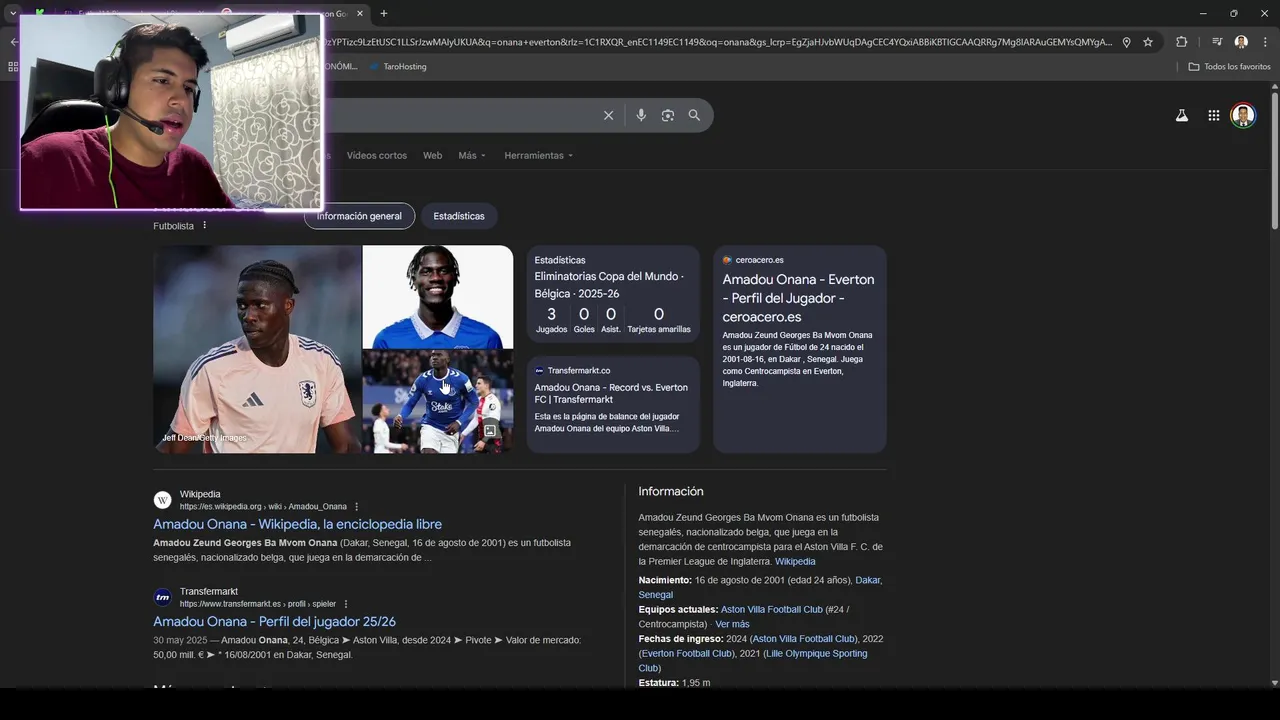The image size is (1280, 720).
Task: Expand the Herramientas dropdown
Action: [539, 155]
